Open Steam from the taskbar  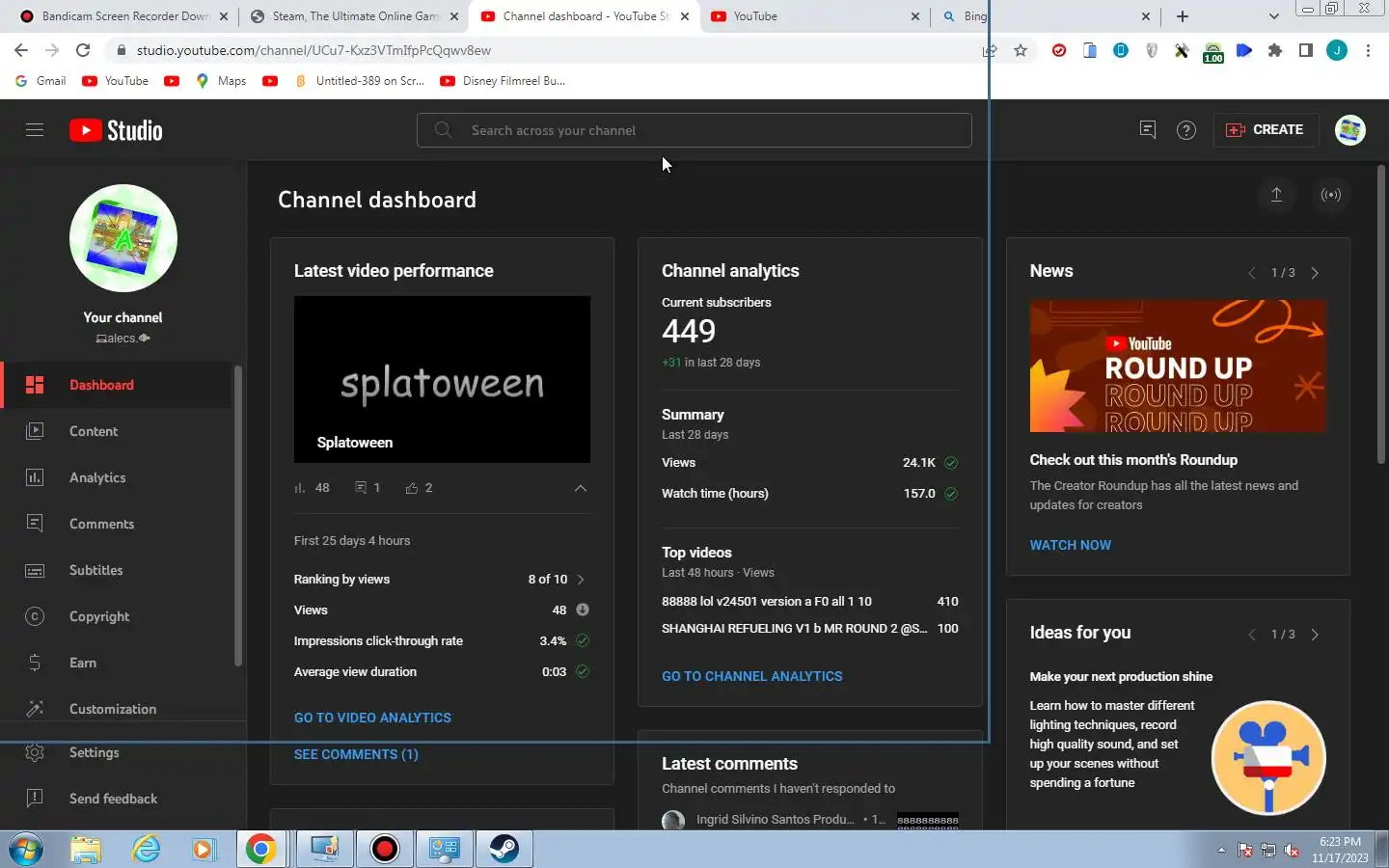[504, 849]
